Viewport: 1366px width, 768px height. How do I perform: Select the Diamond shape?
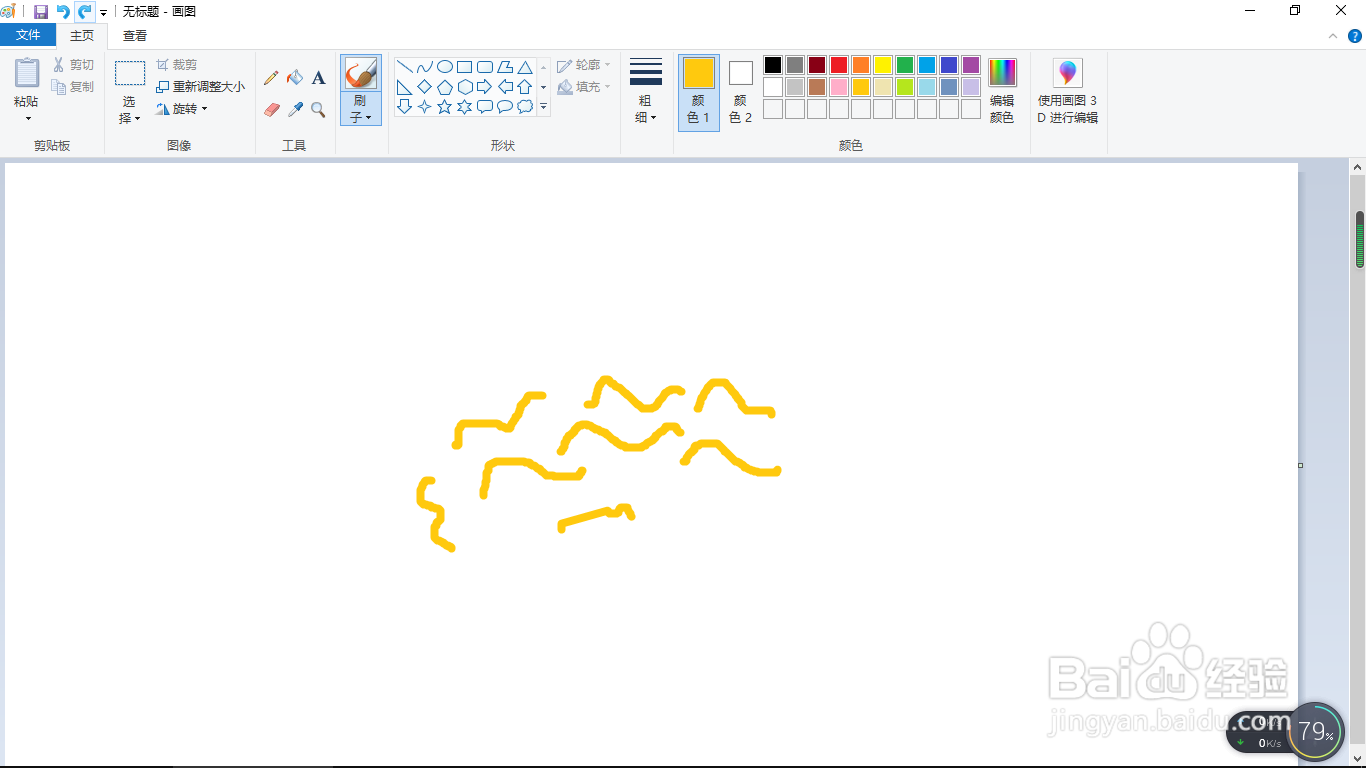point(425,87)
